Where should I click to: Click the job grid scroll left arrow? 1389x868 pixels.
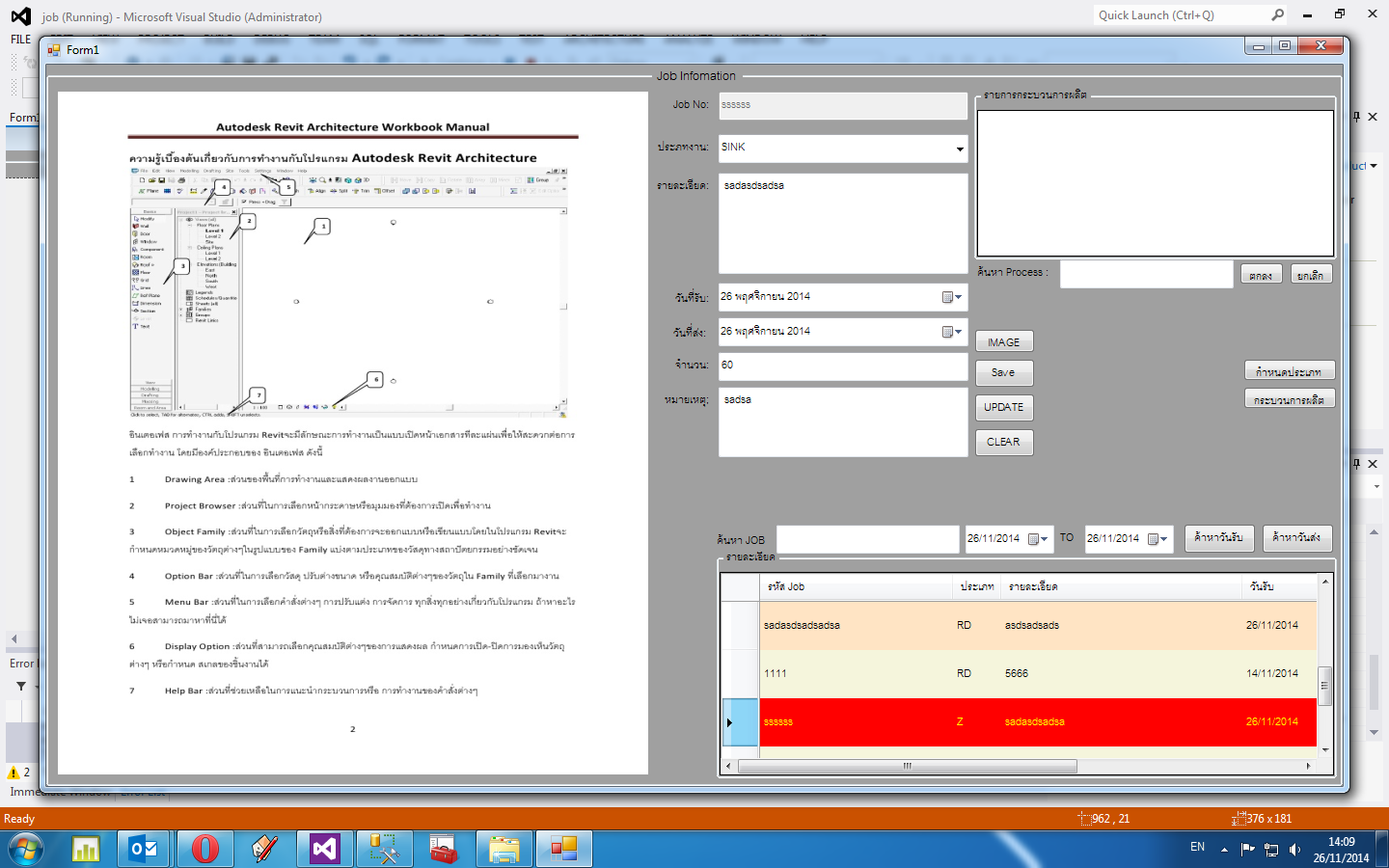coord(728,766)
